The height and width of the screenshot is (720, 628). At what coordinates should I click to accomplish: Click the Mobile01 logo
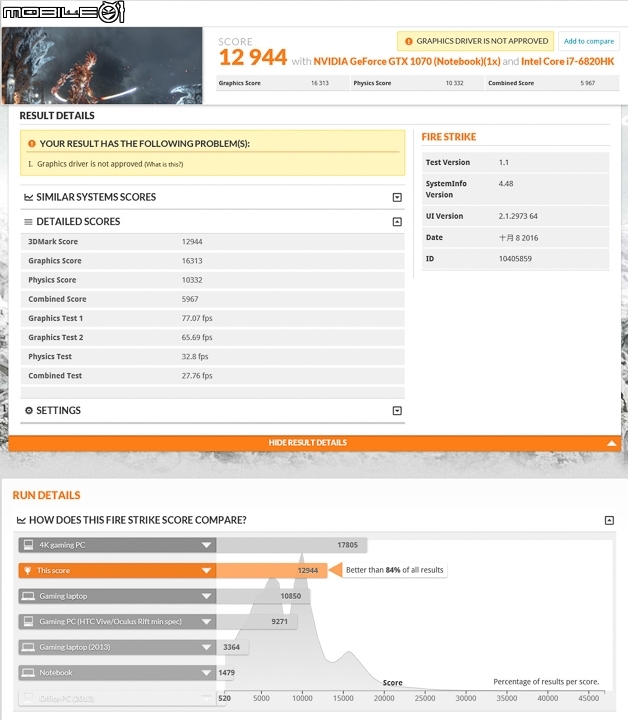(x=63, y=12)
